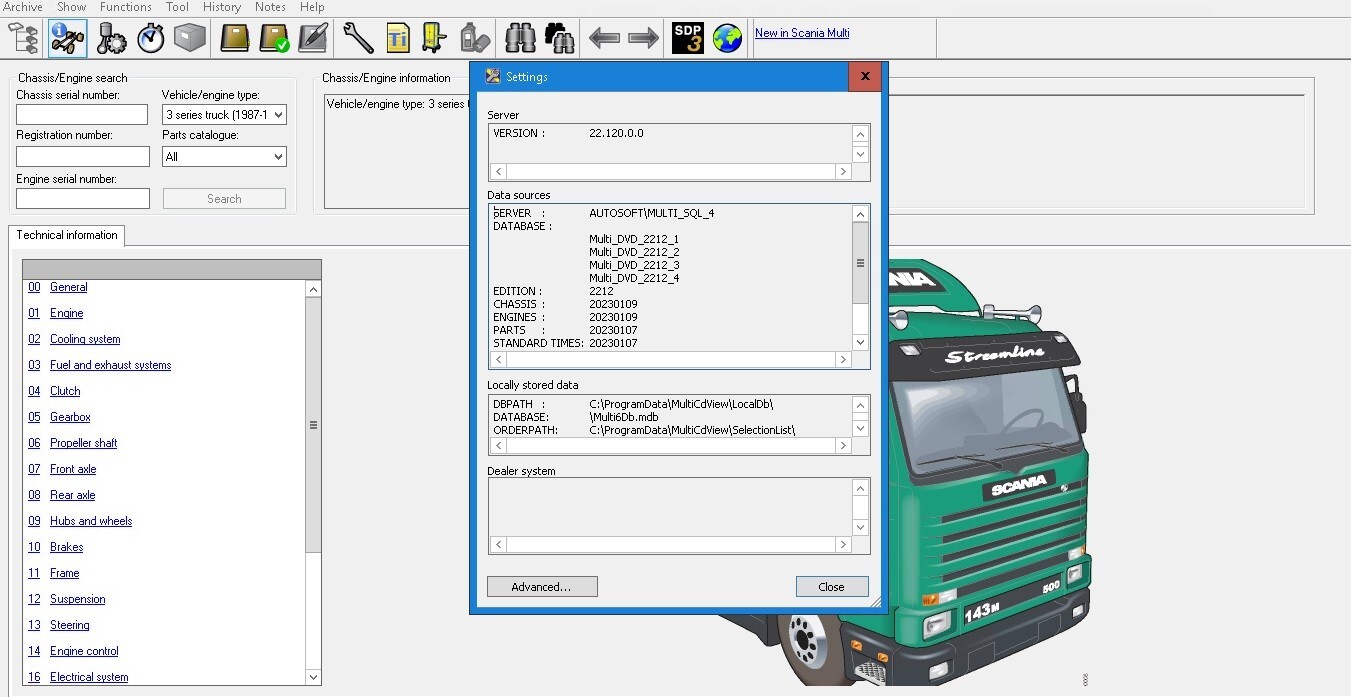This screenshot has width=1351, height=697.
Task: Click Technical information list scroll down arrow
Action: click(x=313, y=677)
